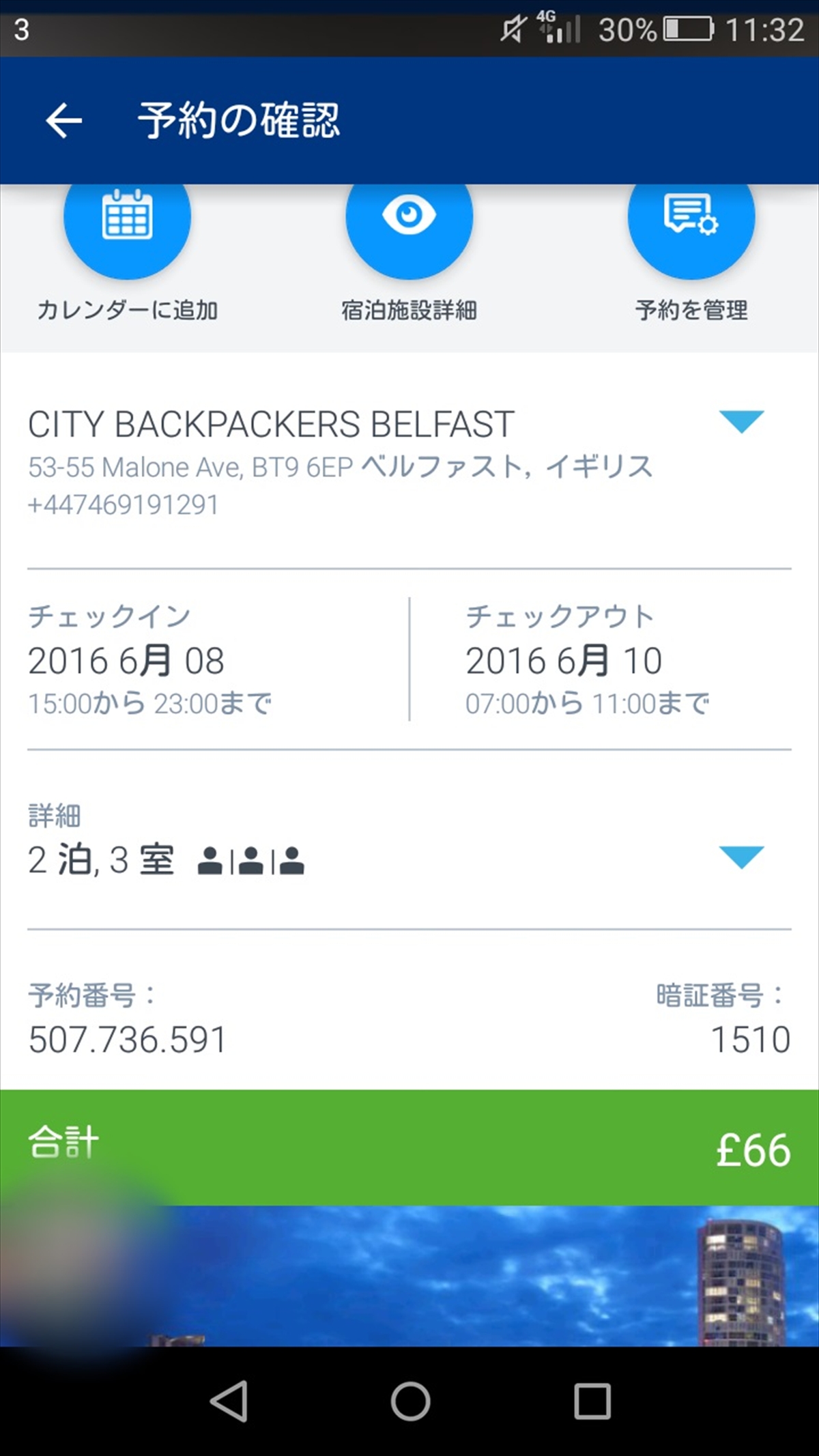Tap the manage booking chat-gear icon
This screenshot has width=819, height=1456.
click(691, 217)
